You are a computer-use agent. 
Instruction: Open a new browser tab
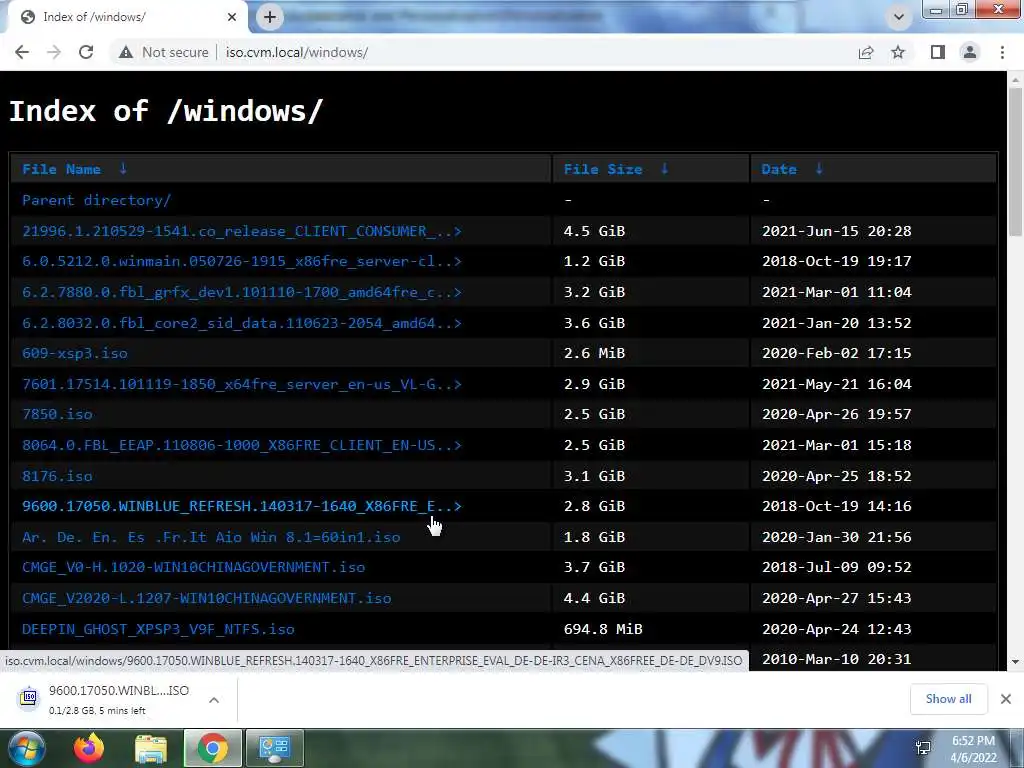click(x=270, y=17)
